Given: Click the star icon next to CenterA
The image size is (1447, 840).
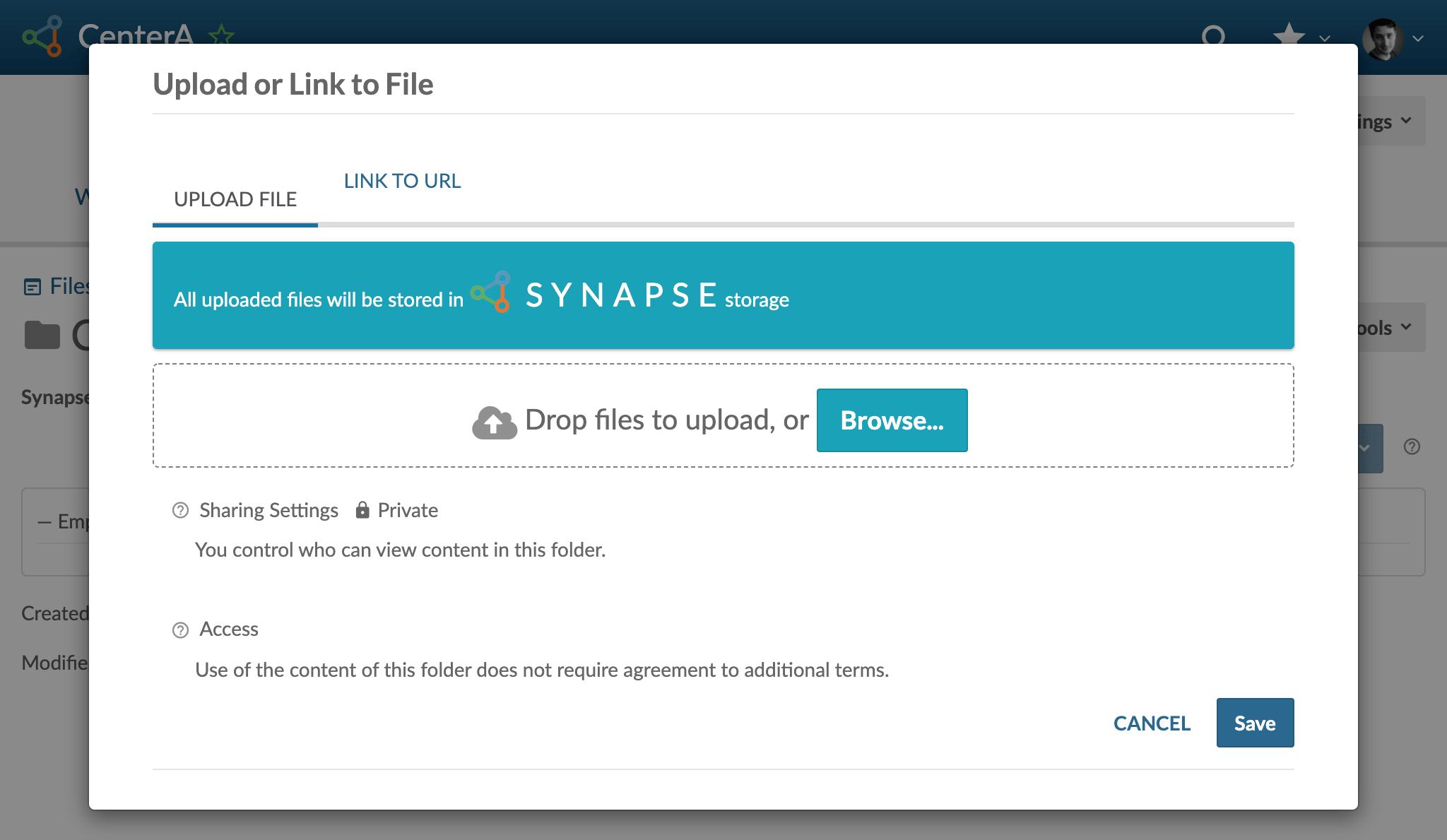Looking at the screenshot, I should [x=221, y=34].
